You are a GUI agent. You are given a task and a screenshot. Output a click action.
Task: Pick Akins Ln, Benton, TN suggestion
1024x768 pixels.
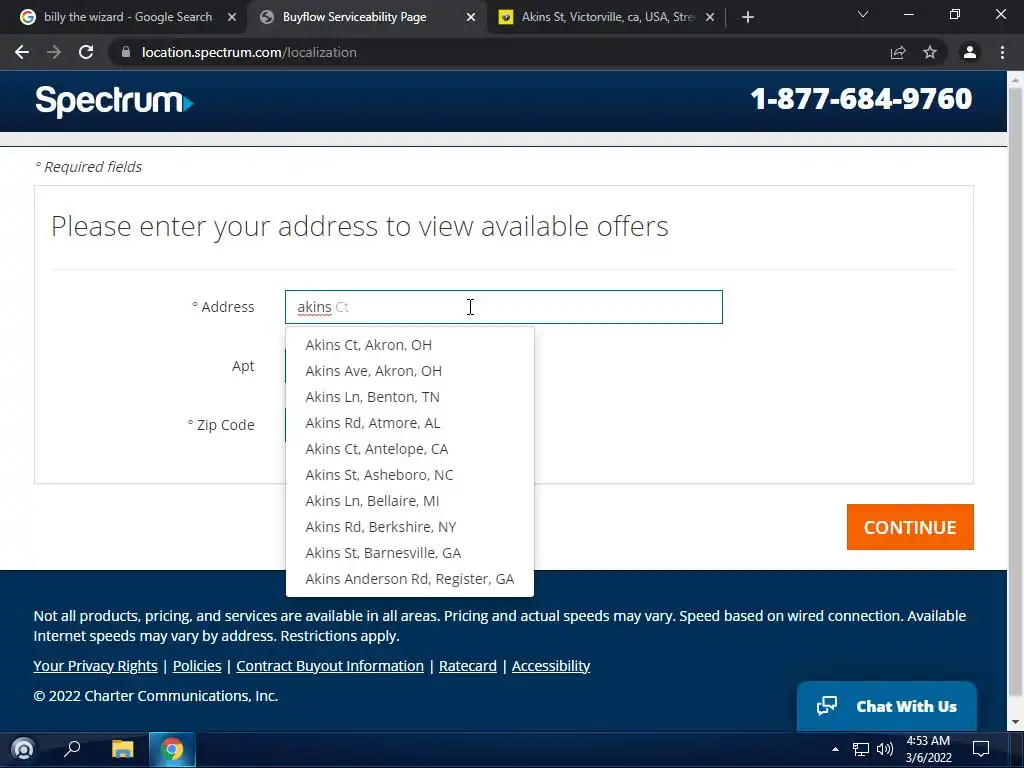[409, 397]
